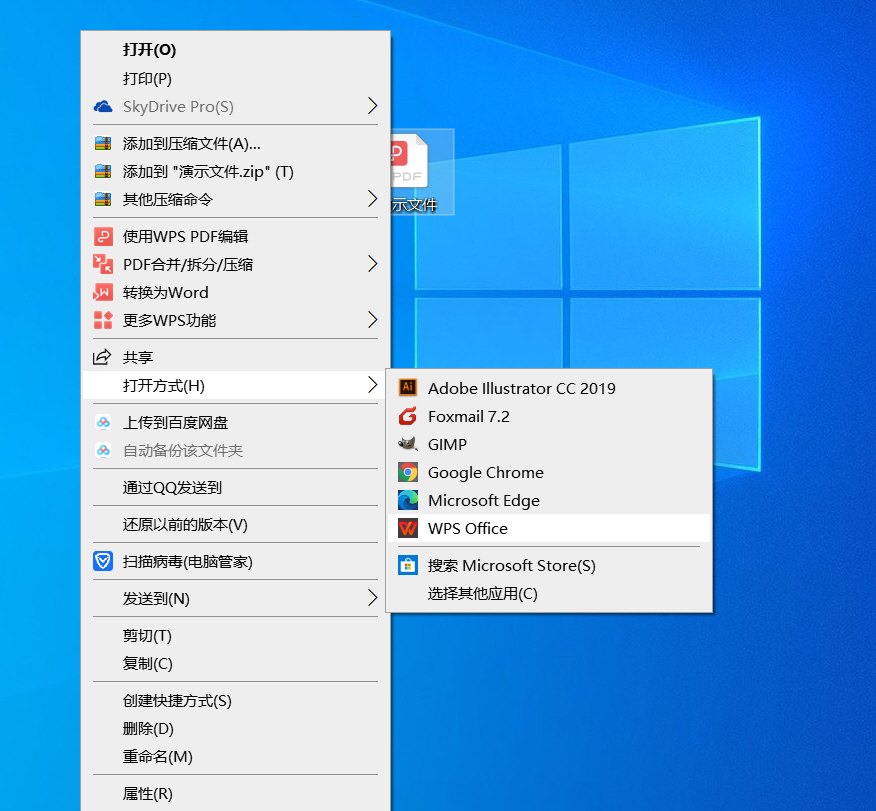The height and width of the screenshot is (811, 876).
Task: Click the share arrow icon beside 共享
Action: click(102, 357)
